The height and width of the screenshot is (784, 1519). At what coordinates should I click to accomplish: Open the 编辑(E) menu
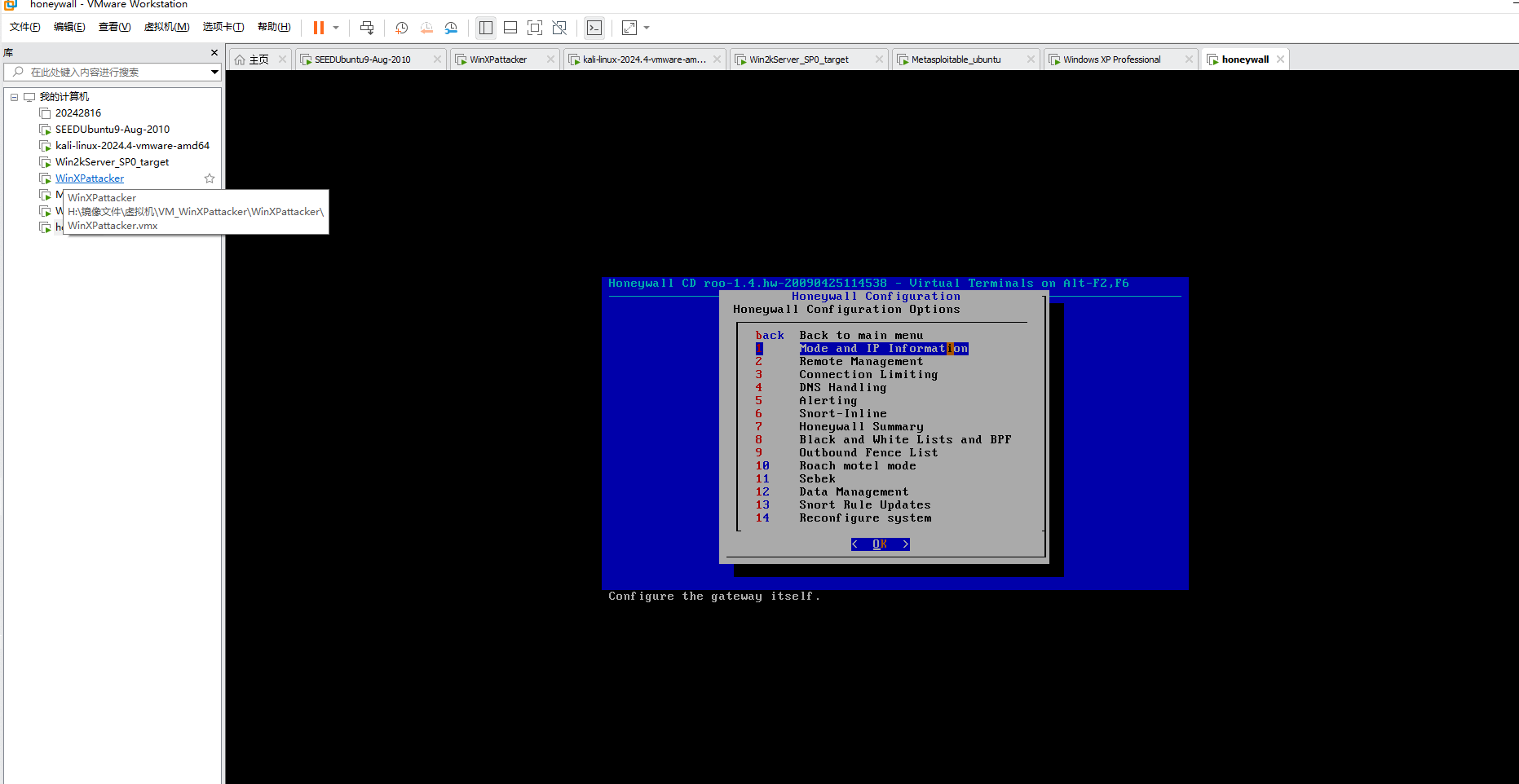tap(69, 27)
